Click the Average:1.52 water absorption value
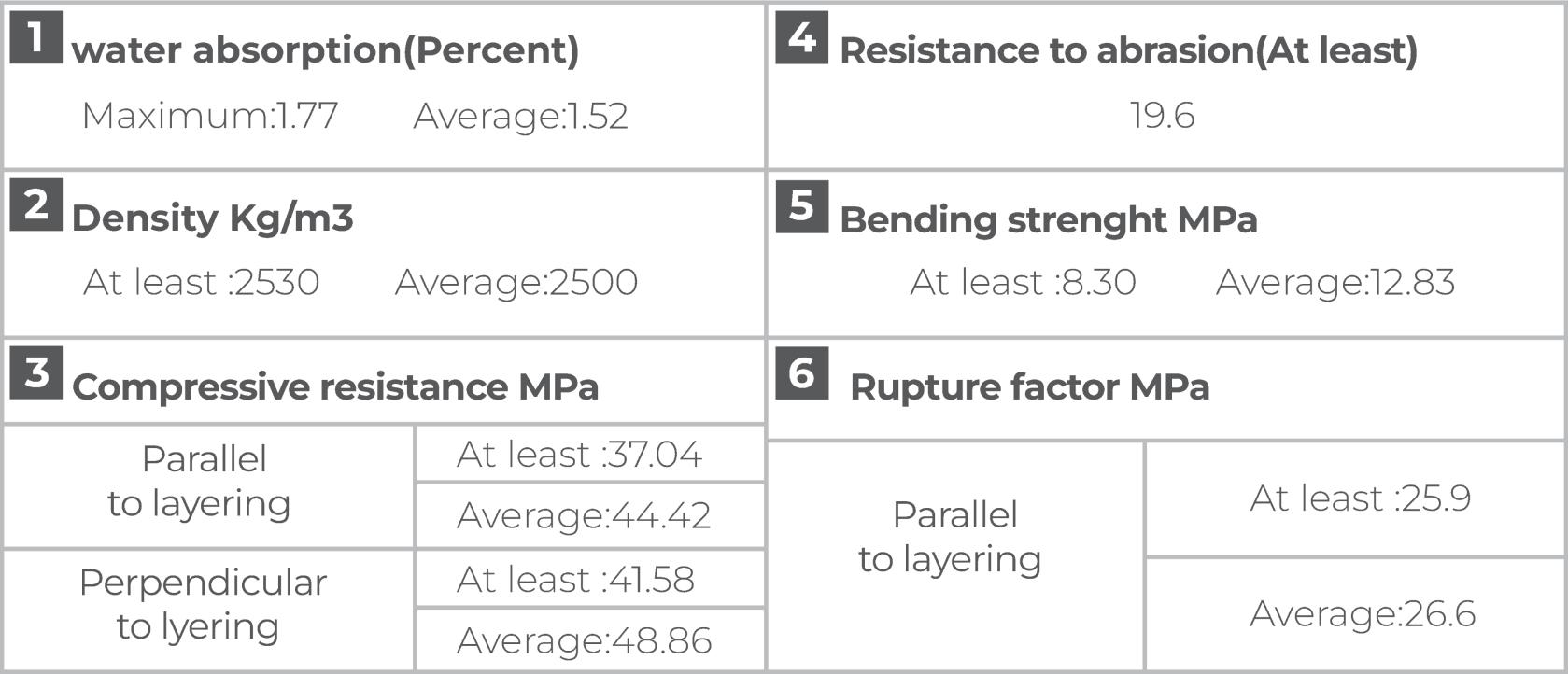 tap(521, 116)
